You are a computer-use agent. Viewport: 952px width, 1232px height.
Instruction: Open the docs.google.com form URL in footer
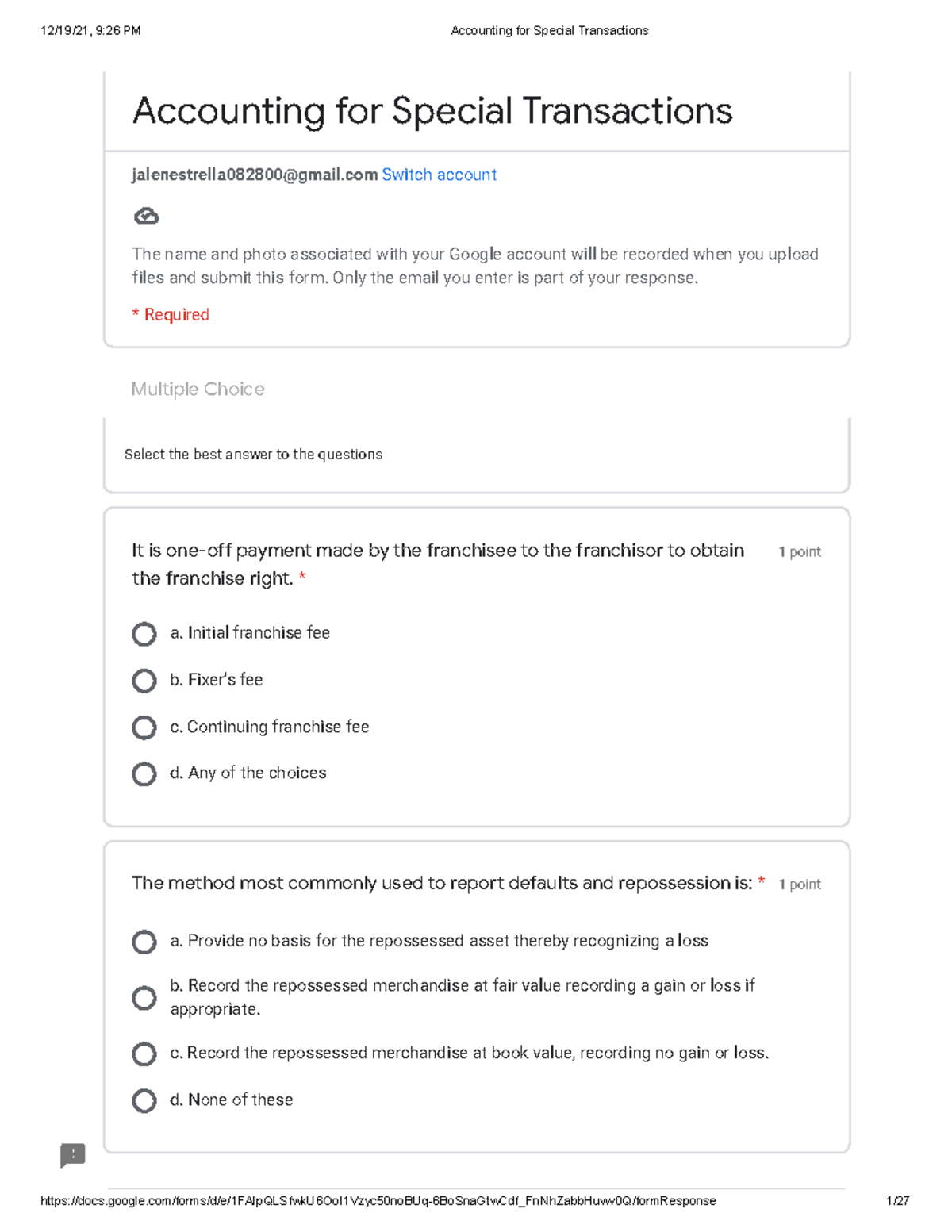pos(378,1201)
